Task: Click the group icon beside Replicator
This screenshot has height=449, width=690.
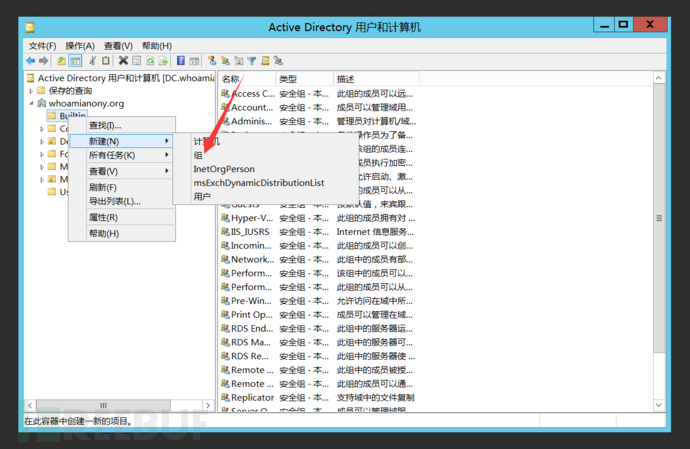Action: 225,397
